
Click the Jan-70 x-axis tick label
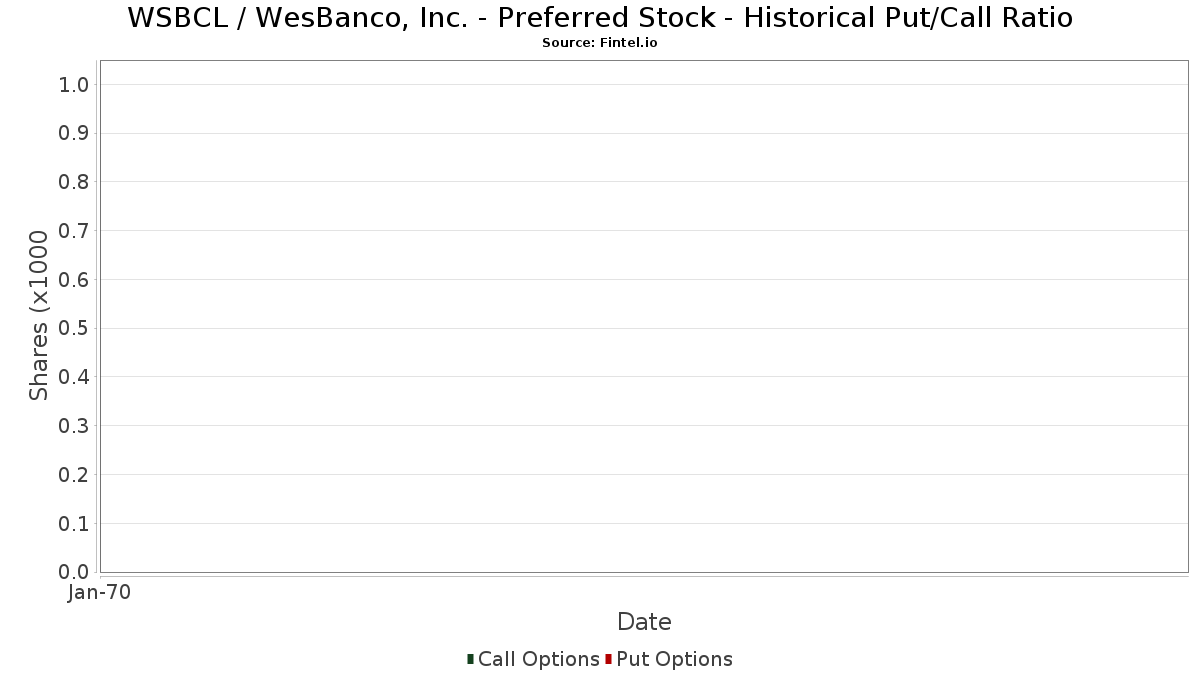tap(99, 593)
